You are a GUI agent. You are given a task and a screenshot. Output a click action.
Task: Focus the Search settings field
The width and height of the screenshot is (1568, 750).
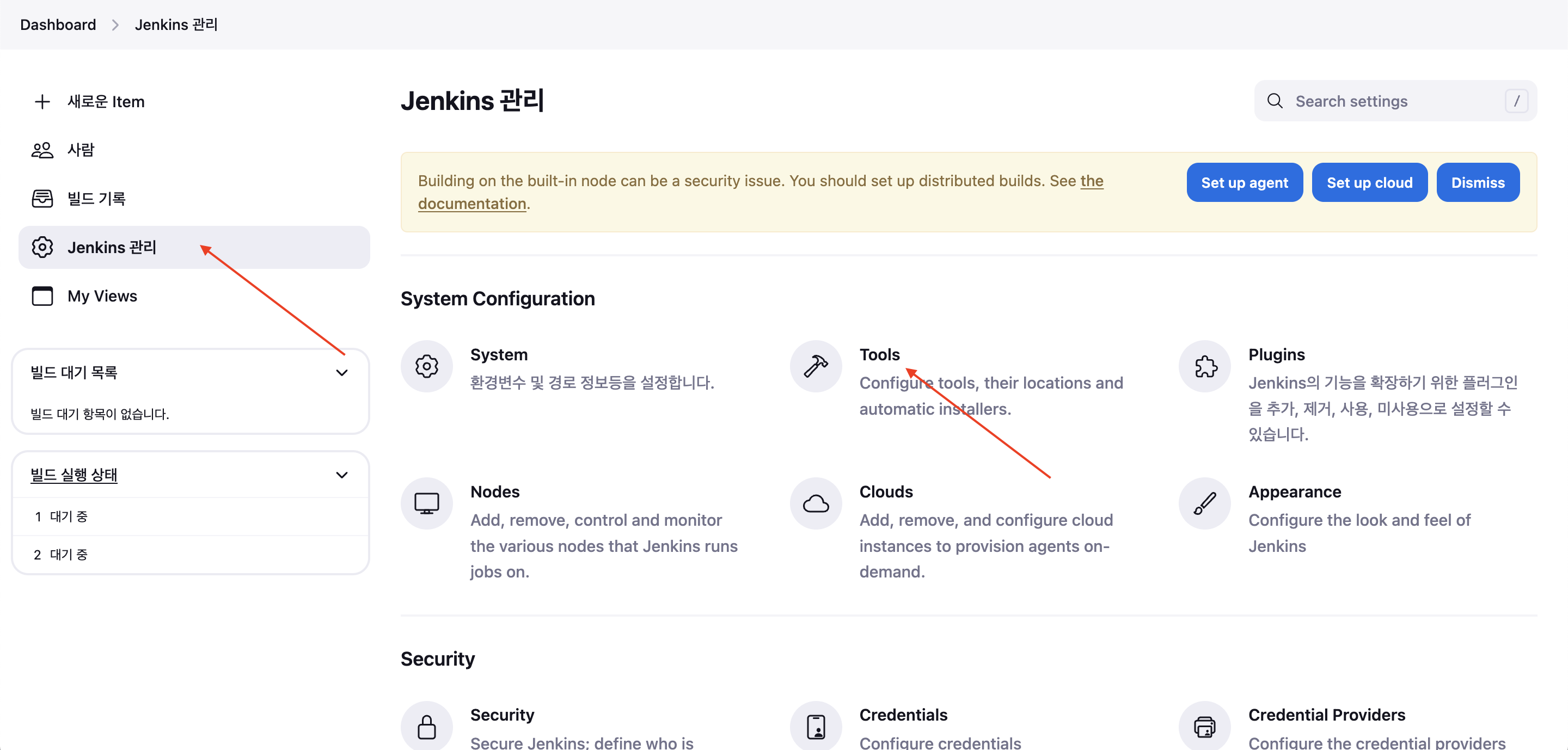point(1395,101)
